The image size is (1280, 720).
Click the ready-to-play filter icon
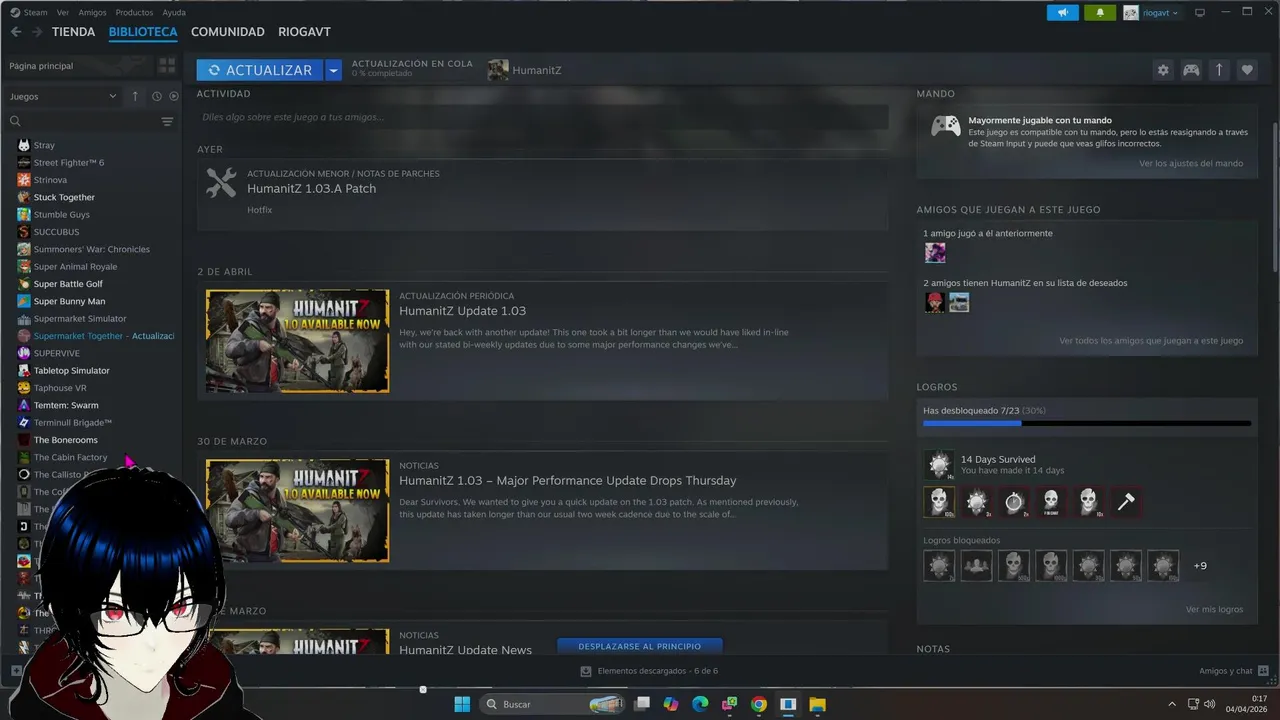[174, 96]
